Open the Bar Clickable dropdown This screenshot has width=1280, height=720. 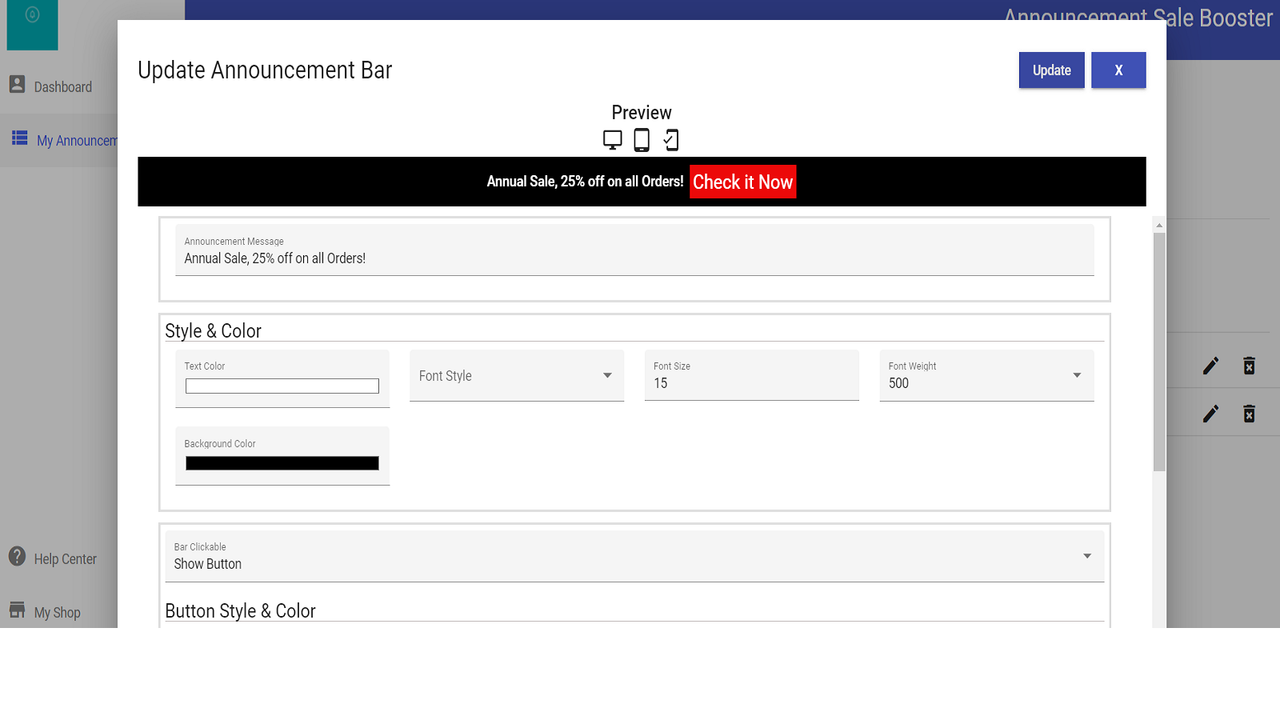[635, 556]
